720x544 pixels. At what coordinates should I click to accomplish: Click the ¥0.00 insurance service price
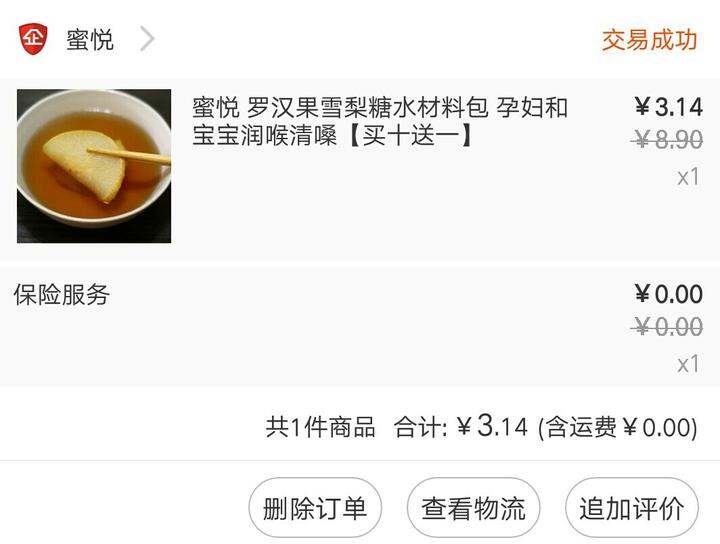tap(669, 294)
